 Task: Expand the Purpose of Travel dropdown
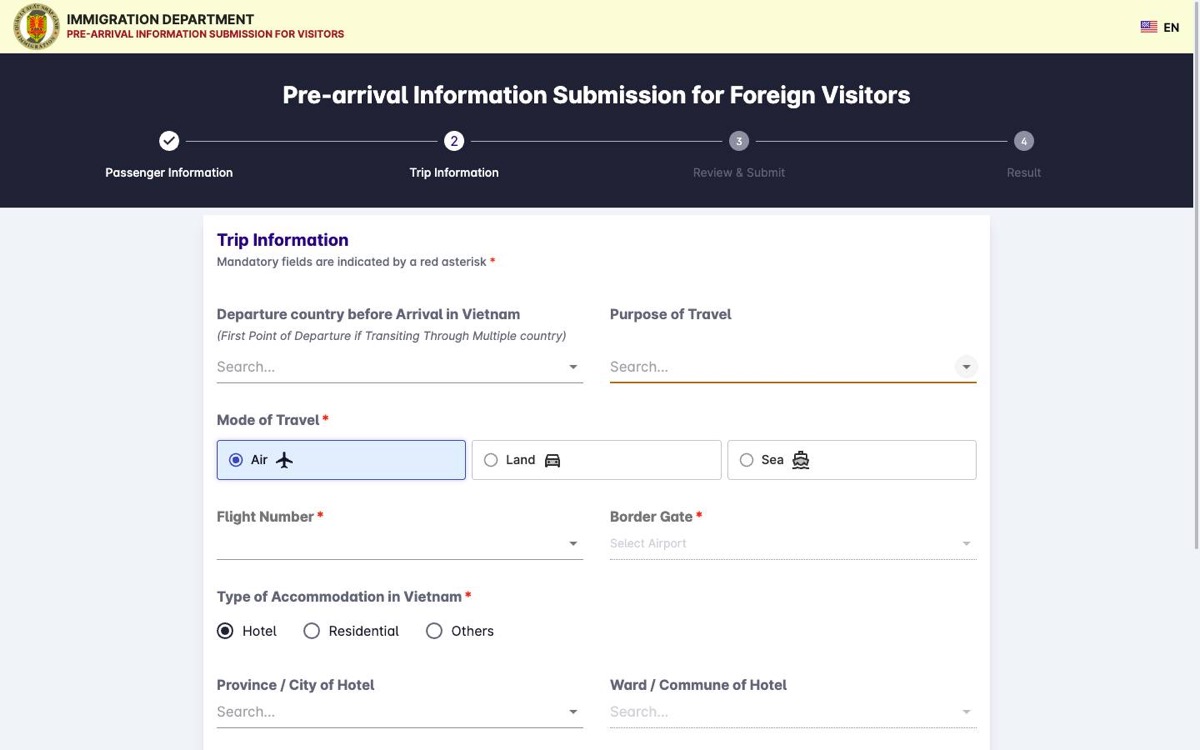[966, 367]
